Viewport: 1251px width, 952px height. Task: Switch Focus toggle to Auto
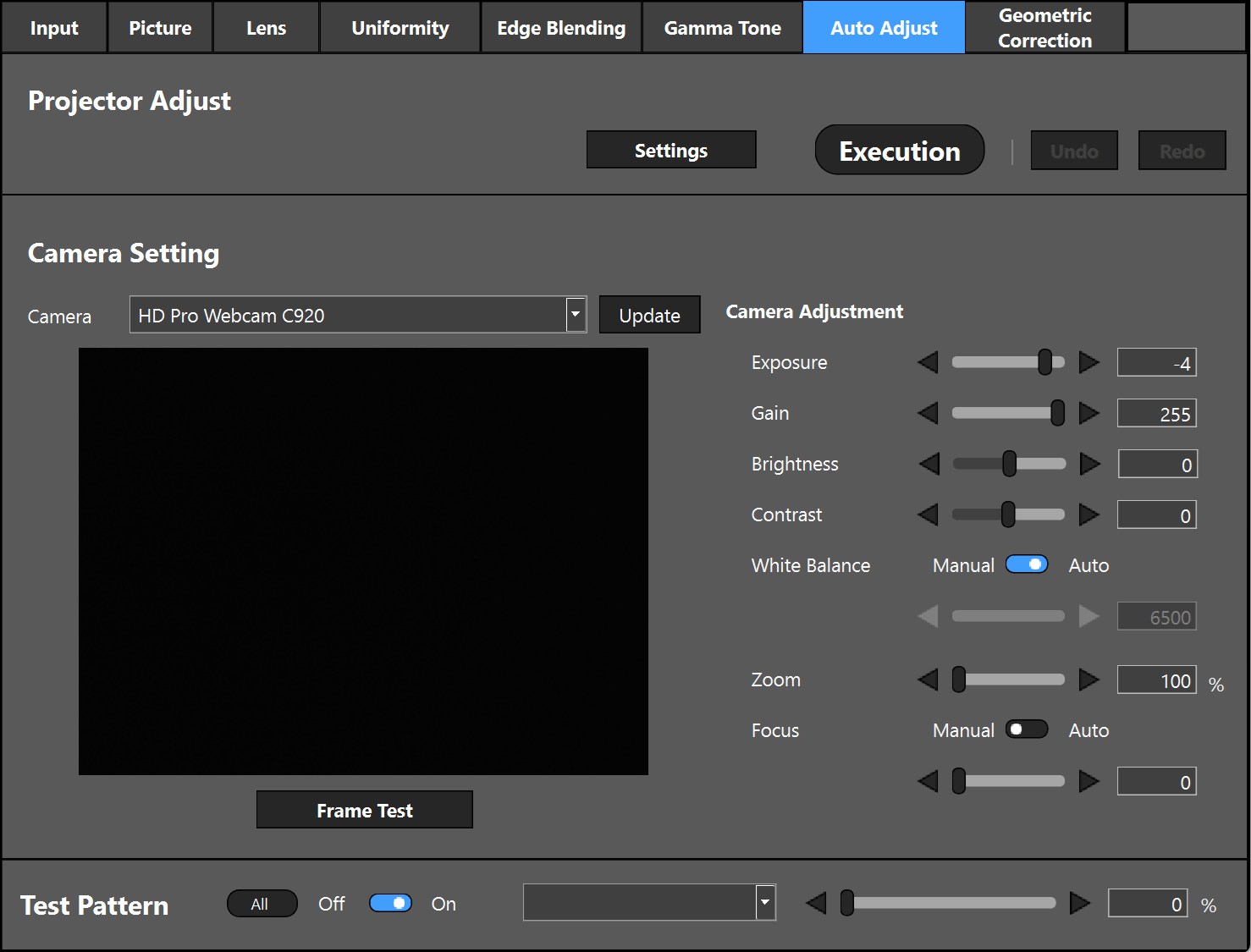pos(1026,729)
